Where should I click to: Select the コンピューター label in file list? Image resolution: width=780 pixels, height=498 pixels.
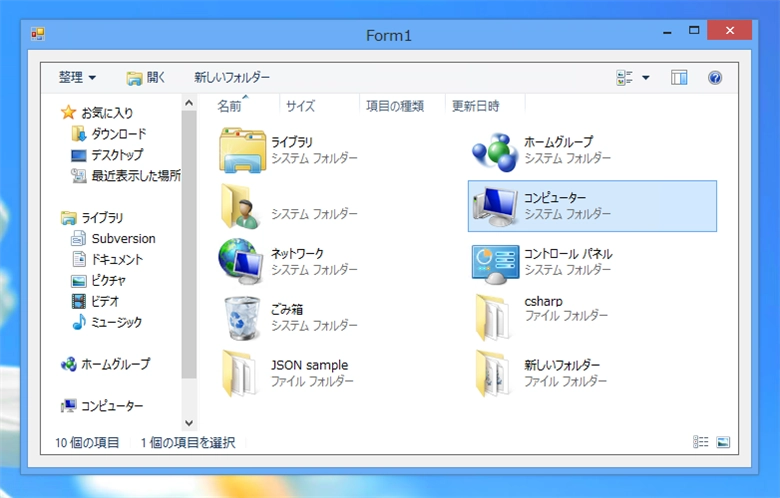tap(555, 198)
